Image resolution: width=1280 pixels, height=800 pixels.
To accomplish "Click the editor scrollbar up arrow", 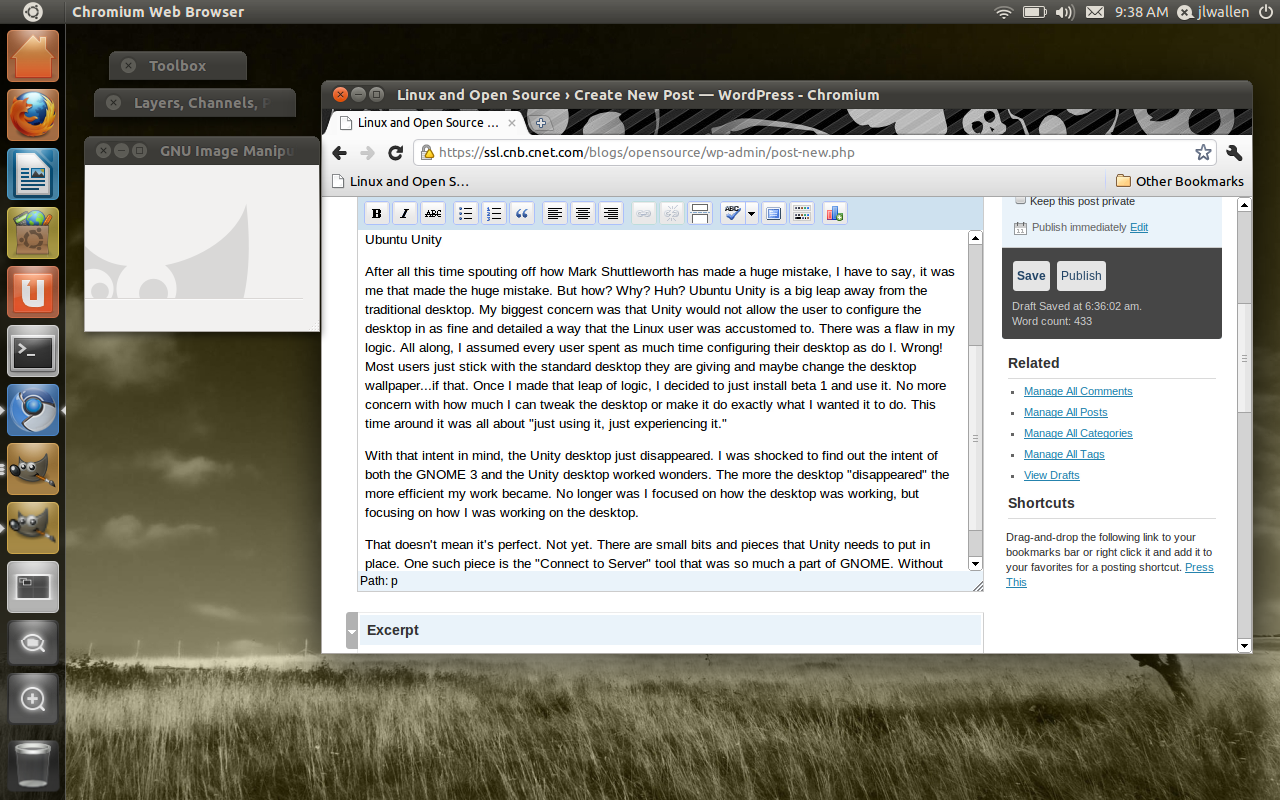I will coord(975,238).
